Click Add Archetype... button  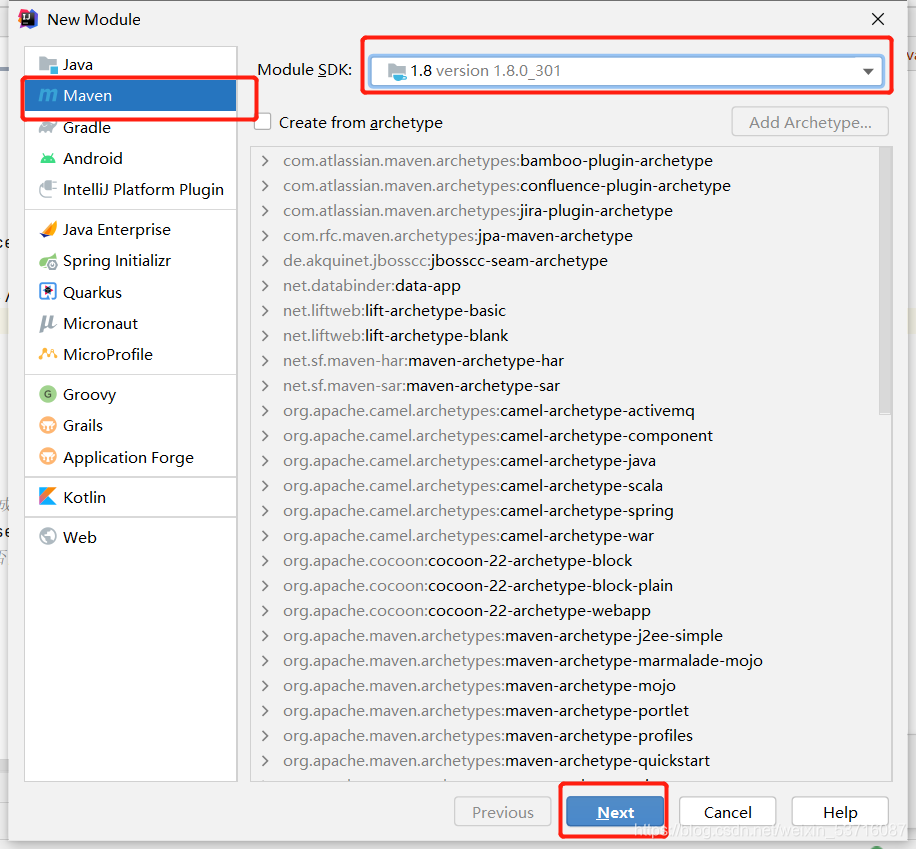click(810, 122)
